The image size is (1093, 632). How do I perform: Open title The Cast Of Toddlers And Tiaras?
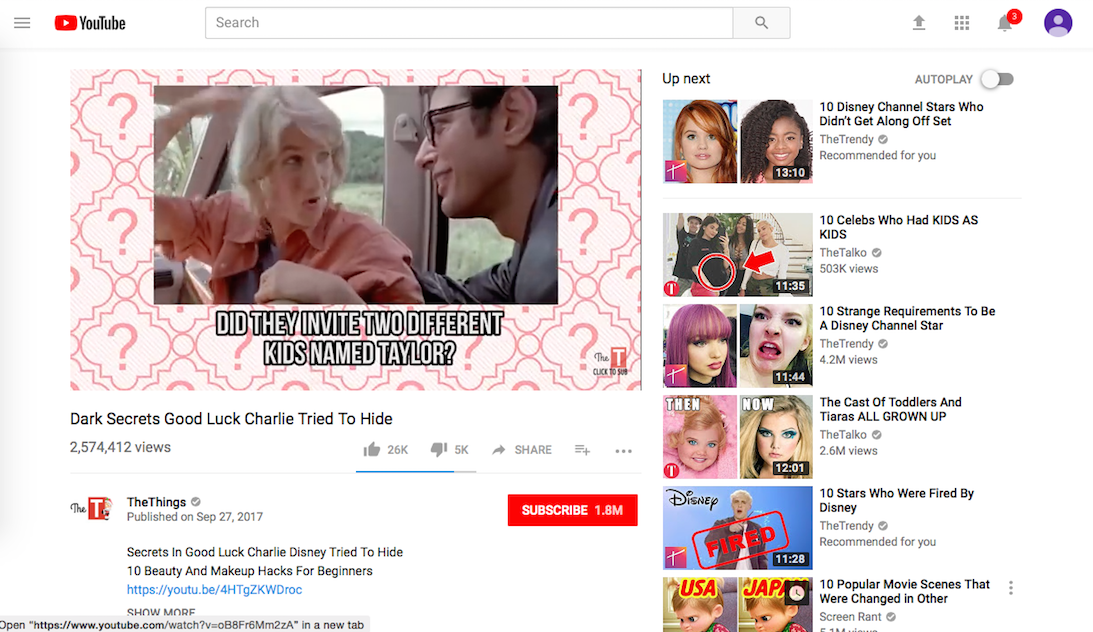[890, 409]
